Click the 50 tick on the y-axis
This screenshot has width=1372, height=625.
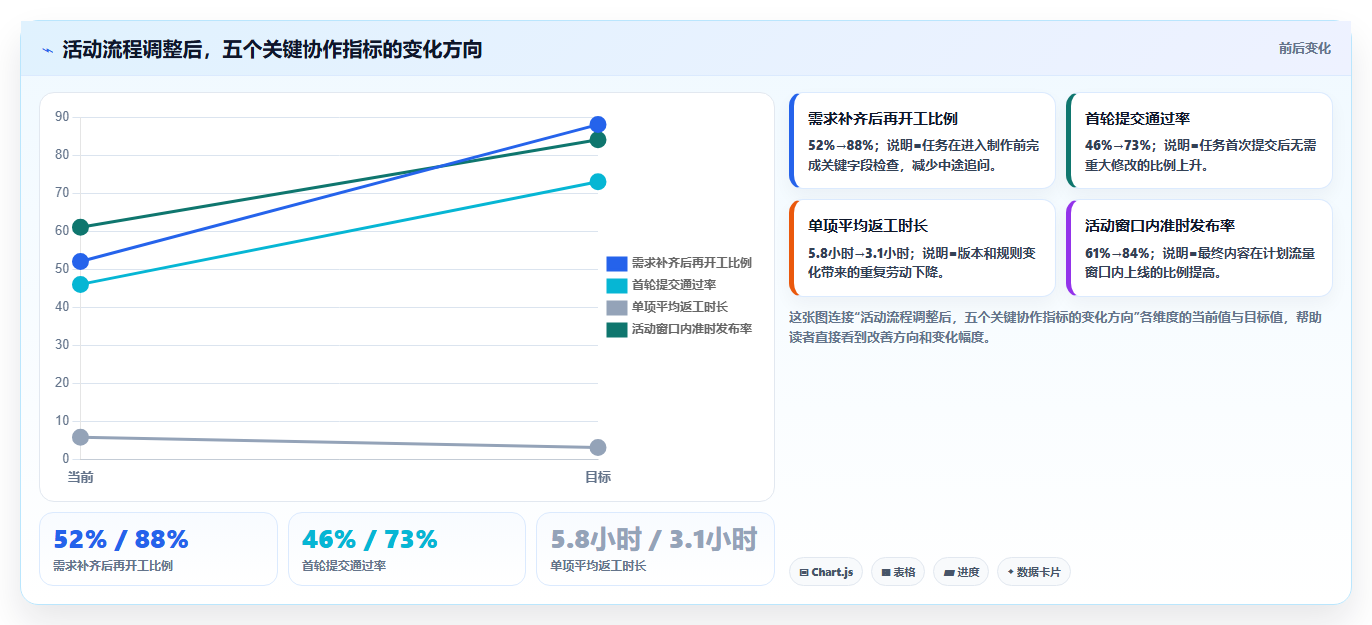coord(62,269)
